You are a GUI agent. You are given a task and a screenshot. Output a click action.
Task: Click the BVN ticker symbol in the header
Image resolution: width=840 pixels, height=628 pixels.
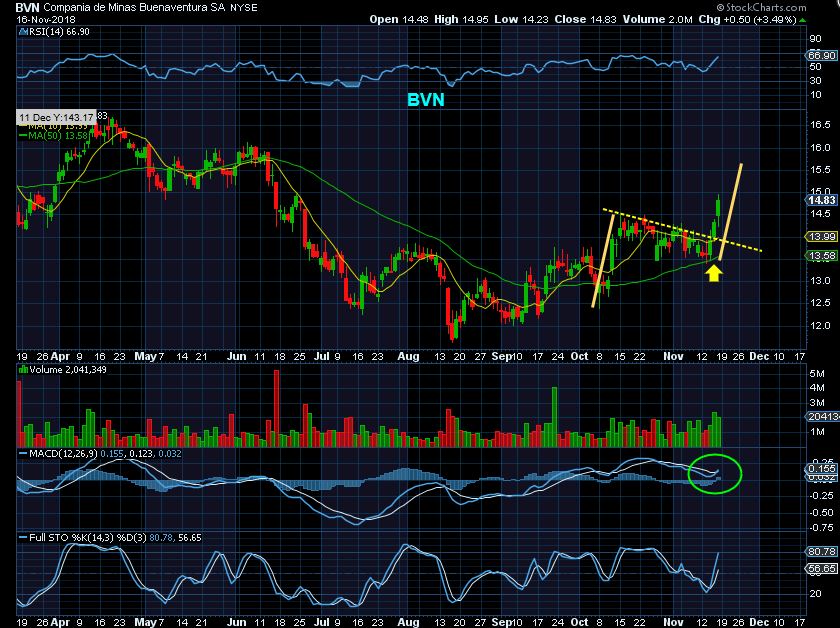(x=28, y=8)
